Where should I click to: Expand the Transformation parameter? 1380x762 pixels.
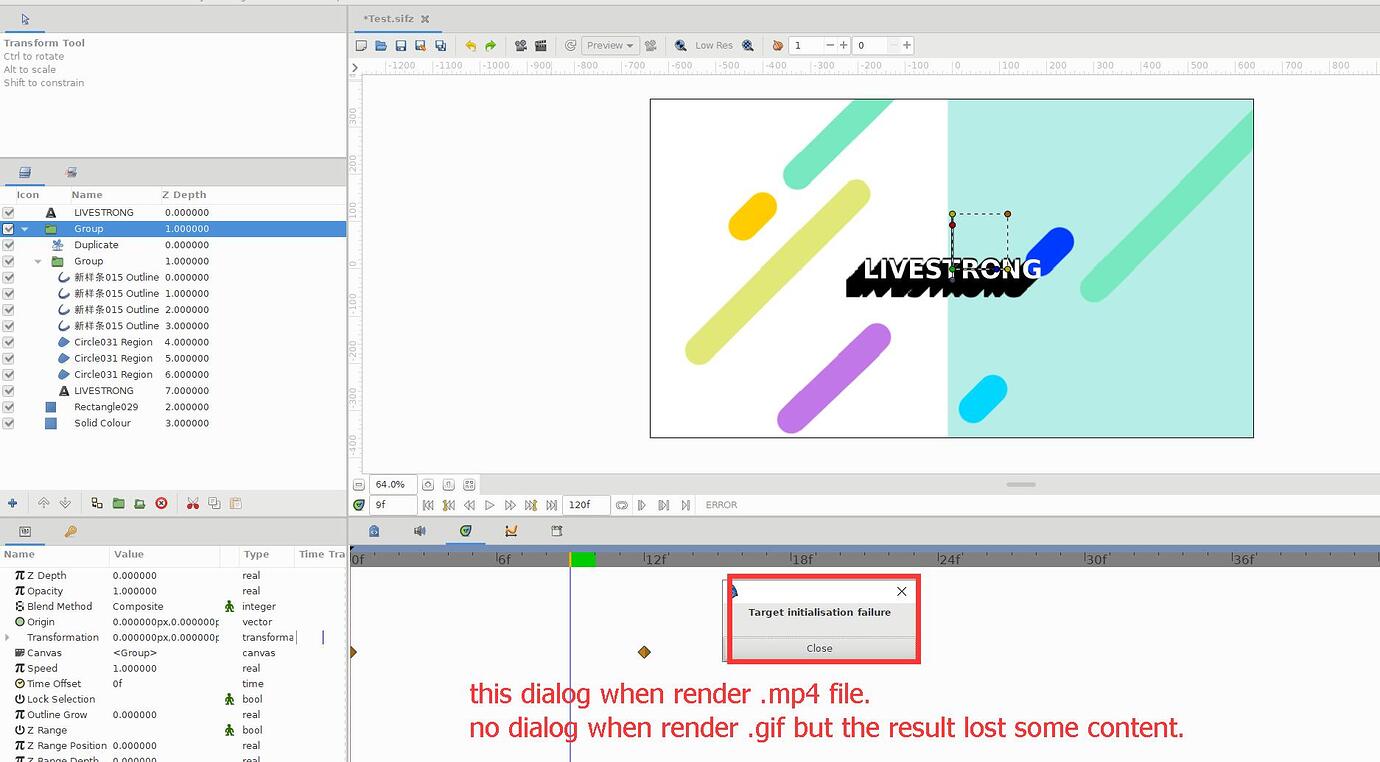(x=8, y=637)
